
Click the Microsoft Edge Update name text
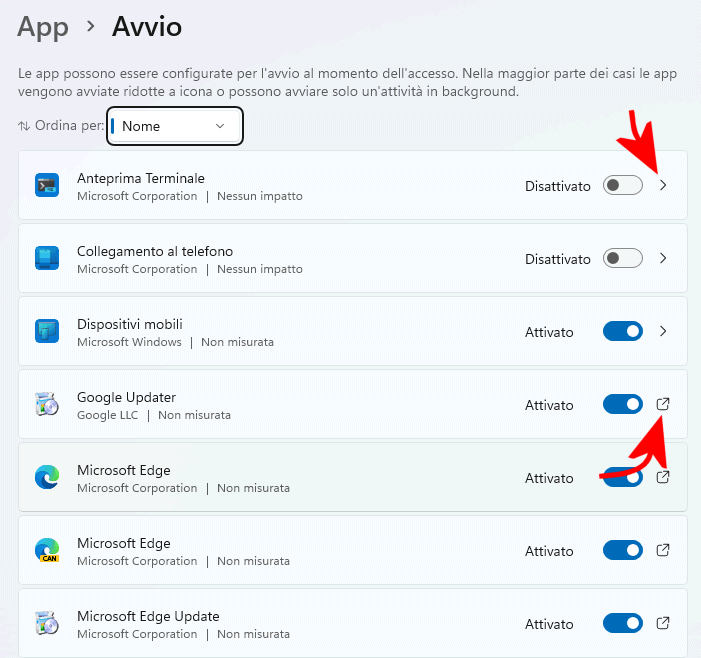pyautogui.click(x=148, y=616)
